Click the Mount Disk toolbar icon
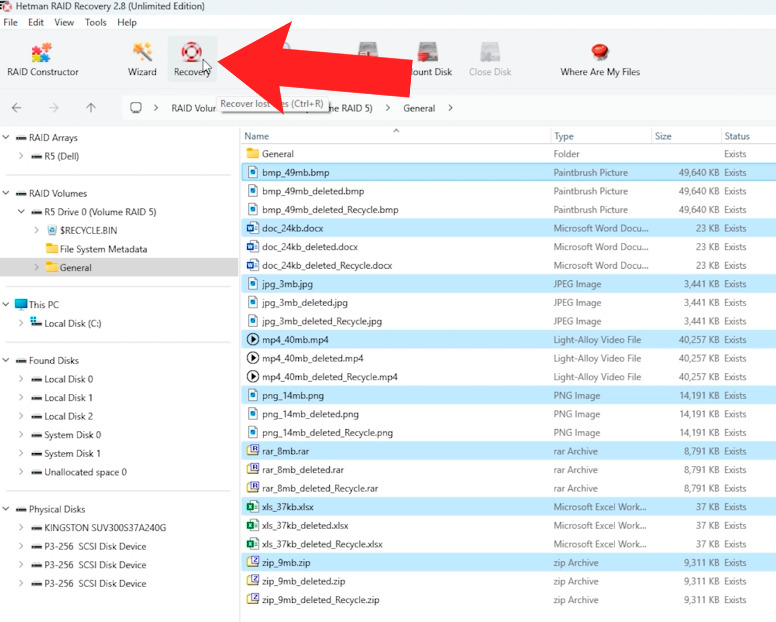 (x=428, y=52)
